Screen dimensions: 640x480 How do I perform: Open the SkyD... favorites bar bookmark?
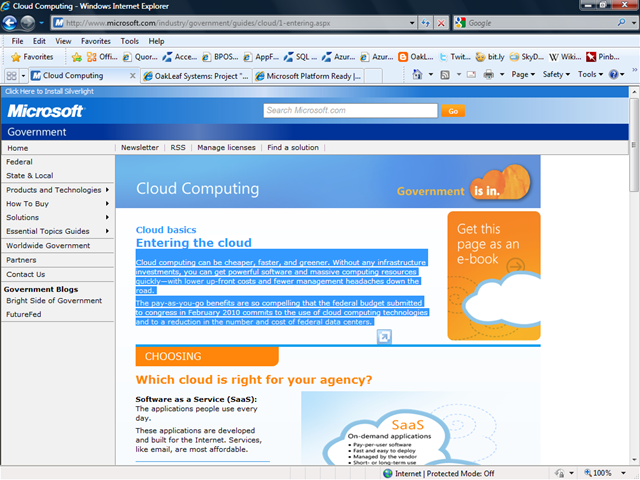point(527,57)
